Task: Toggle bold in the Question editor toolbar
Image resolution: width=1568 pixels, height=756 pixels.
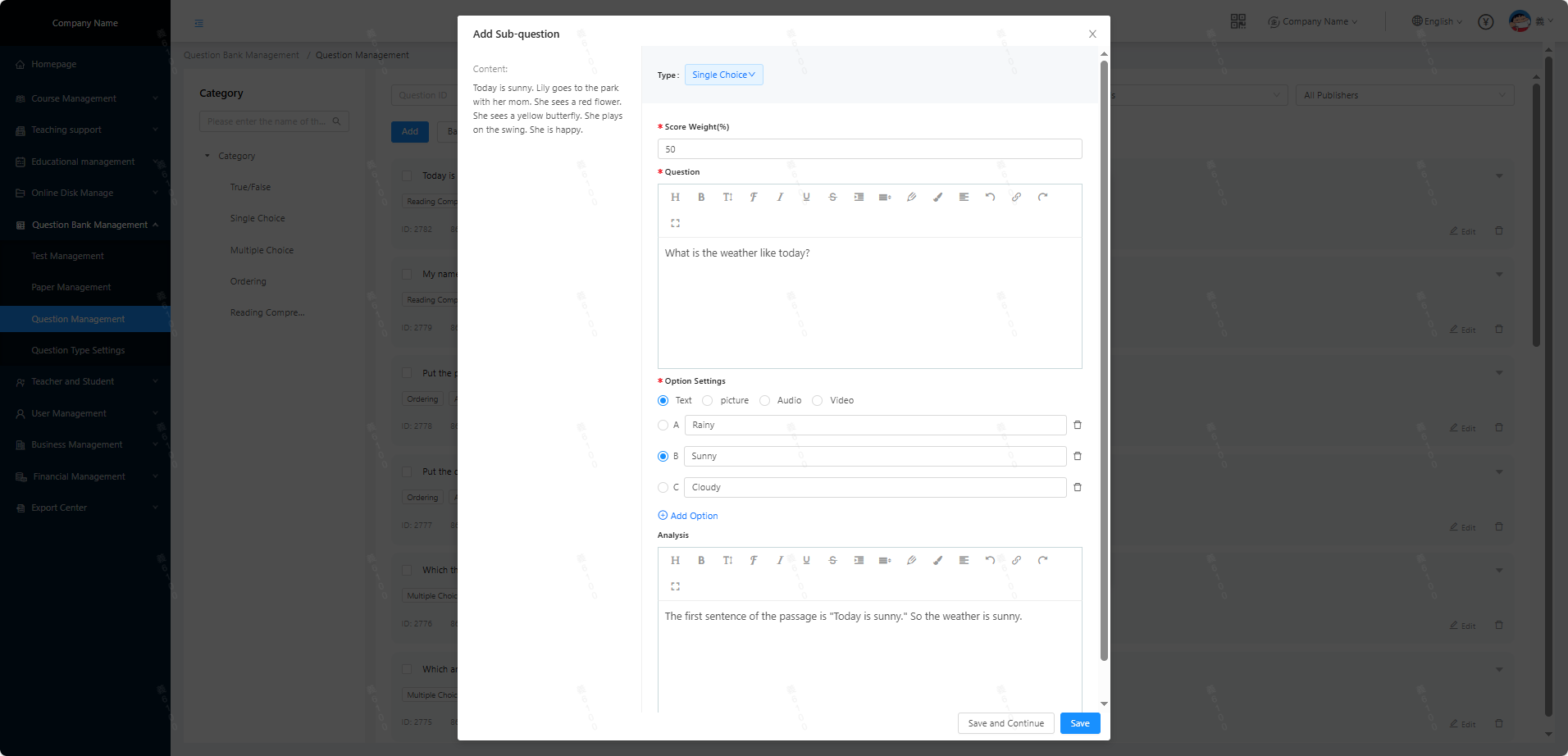Action: (x=701, y=197)
